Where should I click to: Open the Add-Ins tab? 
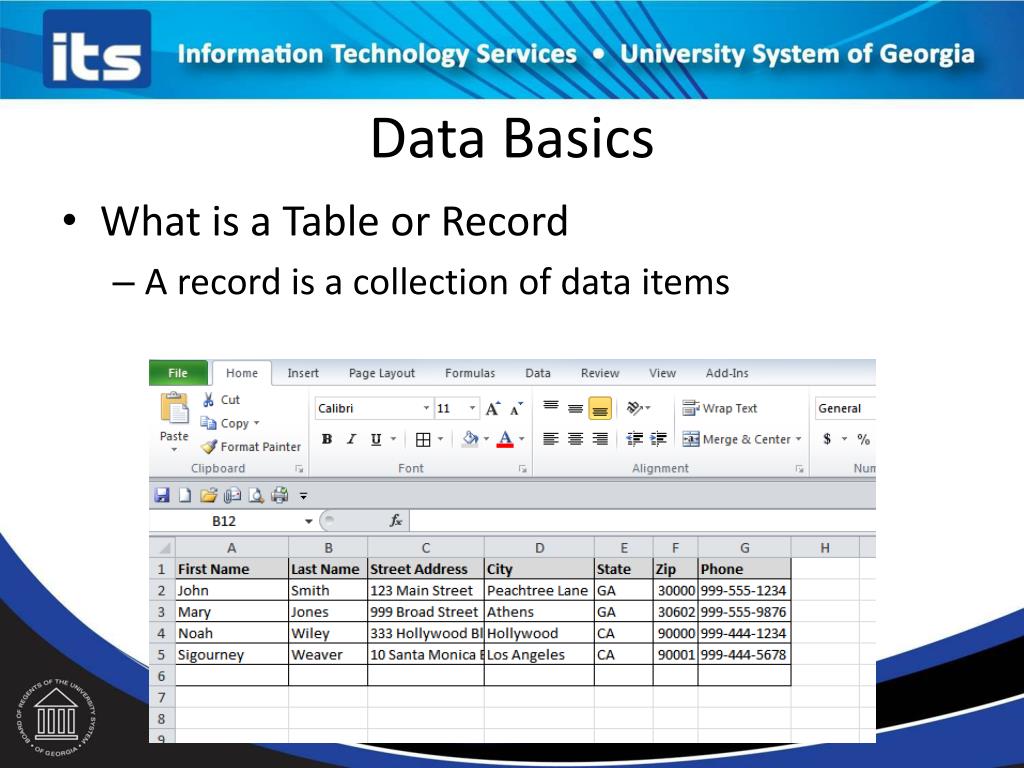(727, 373)
